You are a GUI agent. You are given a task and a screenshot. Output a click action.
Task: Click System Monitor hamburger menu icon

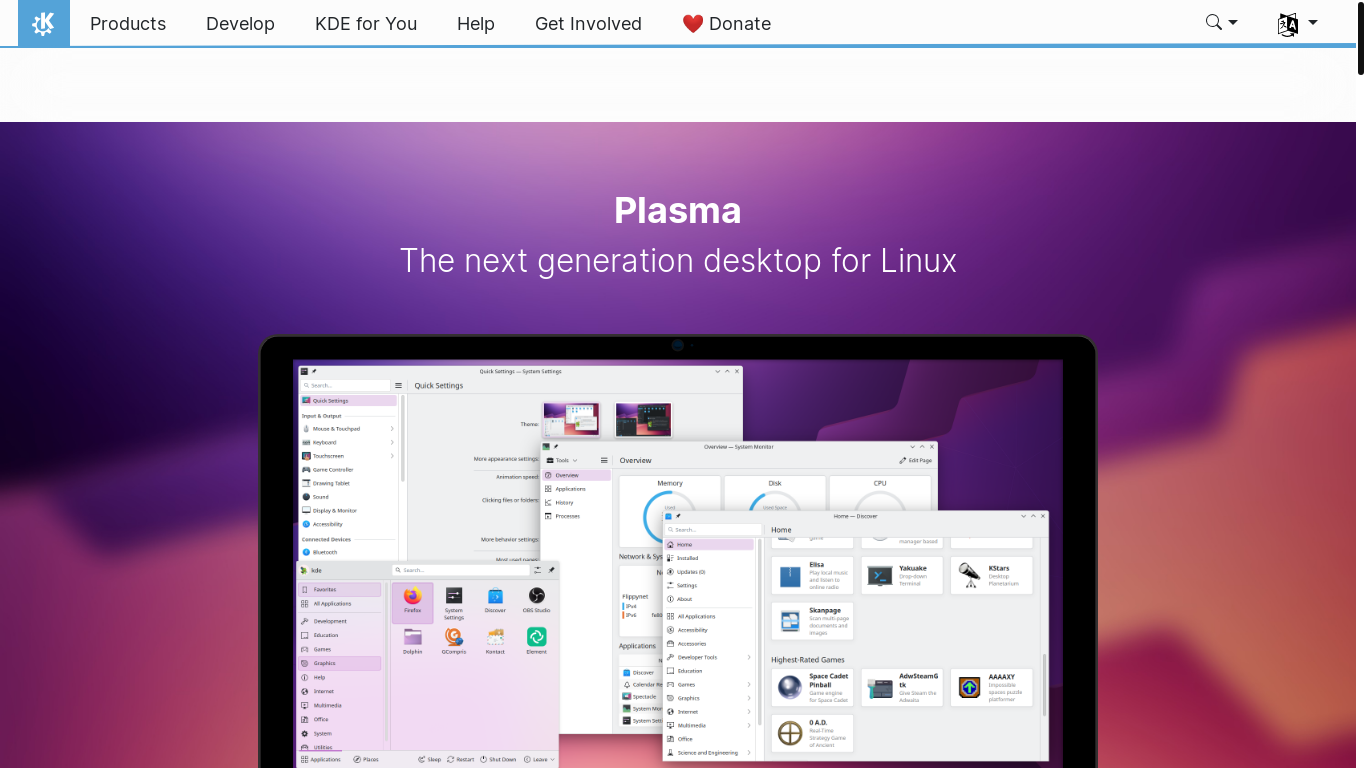coord(603,460)
